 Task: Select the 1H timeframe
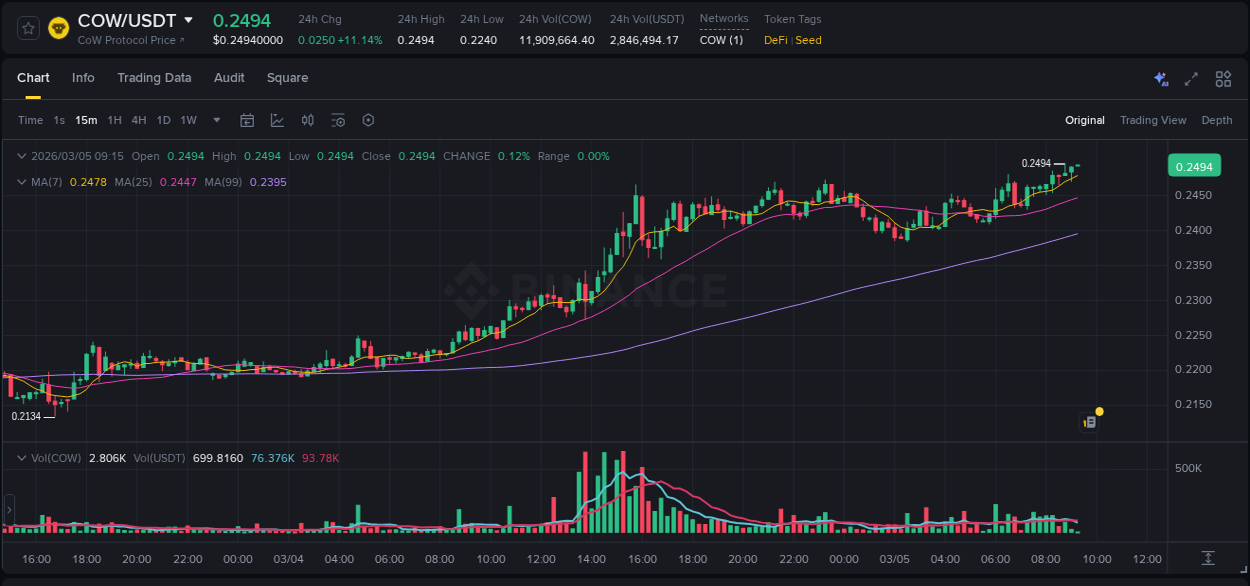pos(114,120)
